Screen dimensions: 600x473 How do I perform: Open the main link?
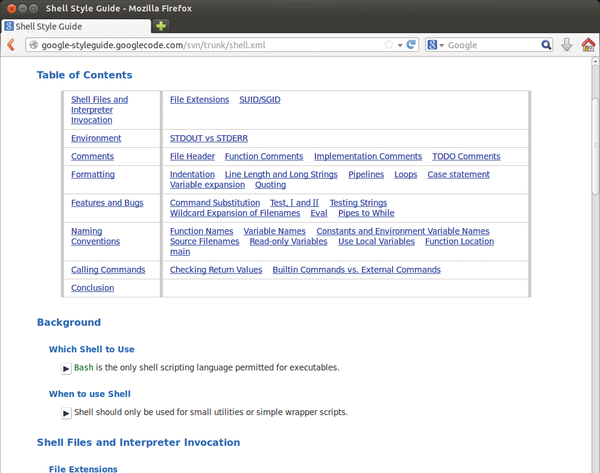pyautogui.click(x=180, y=251)
